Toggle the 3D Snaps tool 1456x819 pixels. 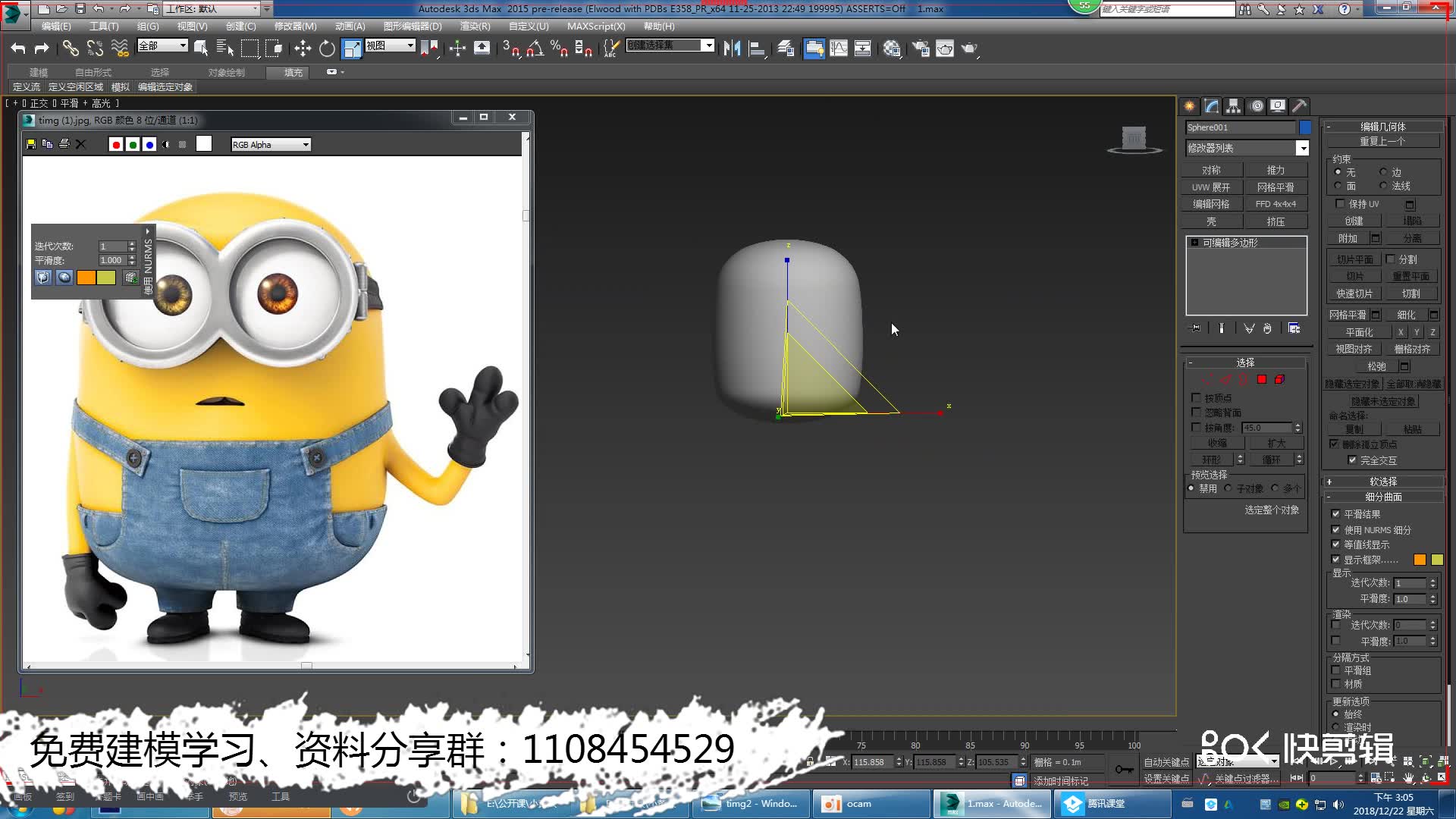click(x=510, y=49)
